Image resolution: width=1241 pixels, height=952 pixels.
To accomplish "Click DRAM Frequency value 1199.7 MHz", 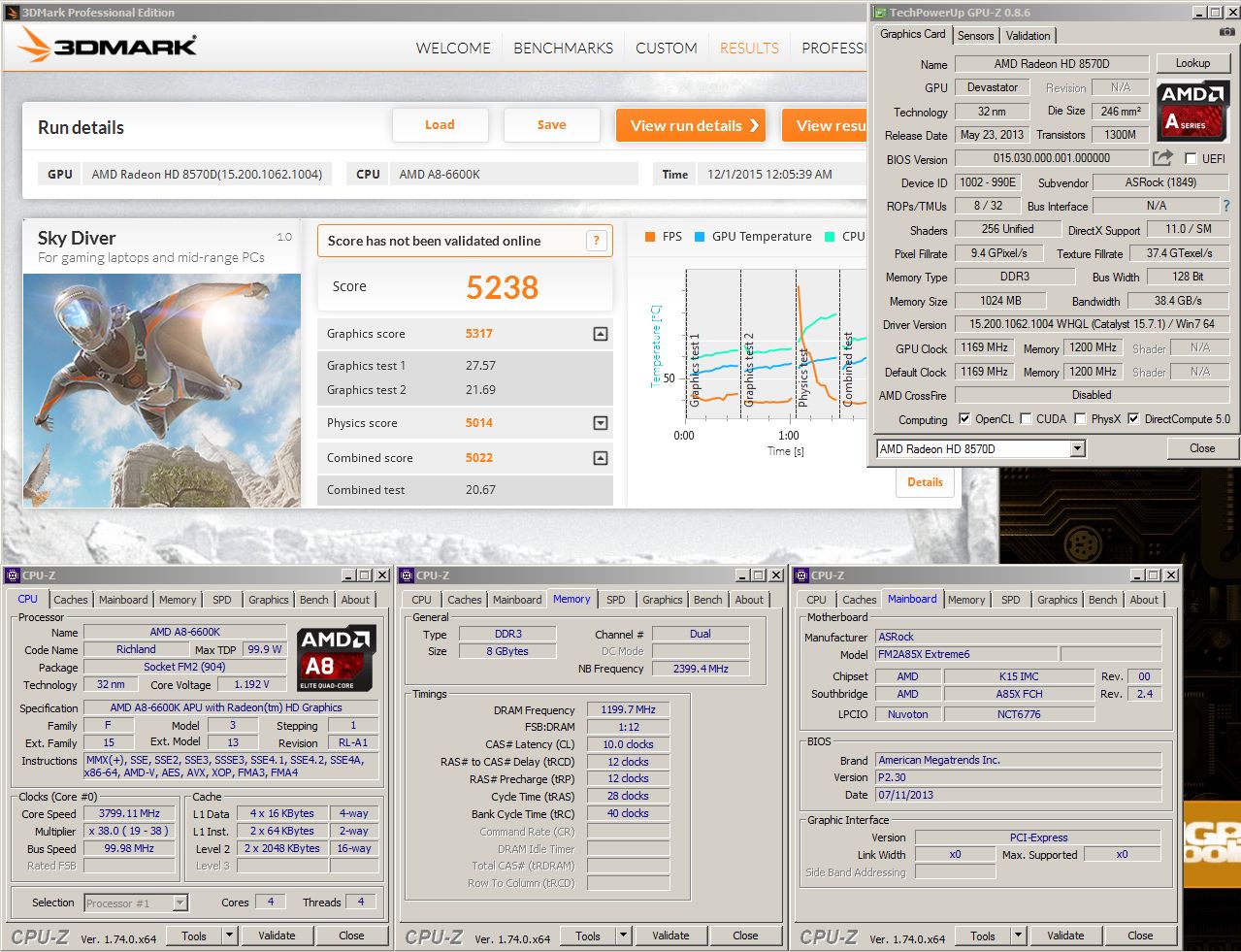I will [628, 710].
